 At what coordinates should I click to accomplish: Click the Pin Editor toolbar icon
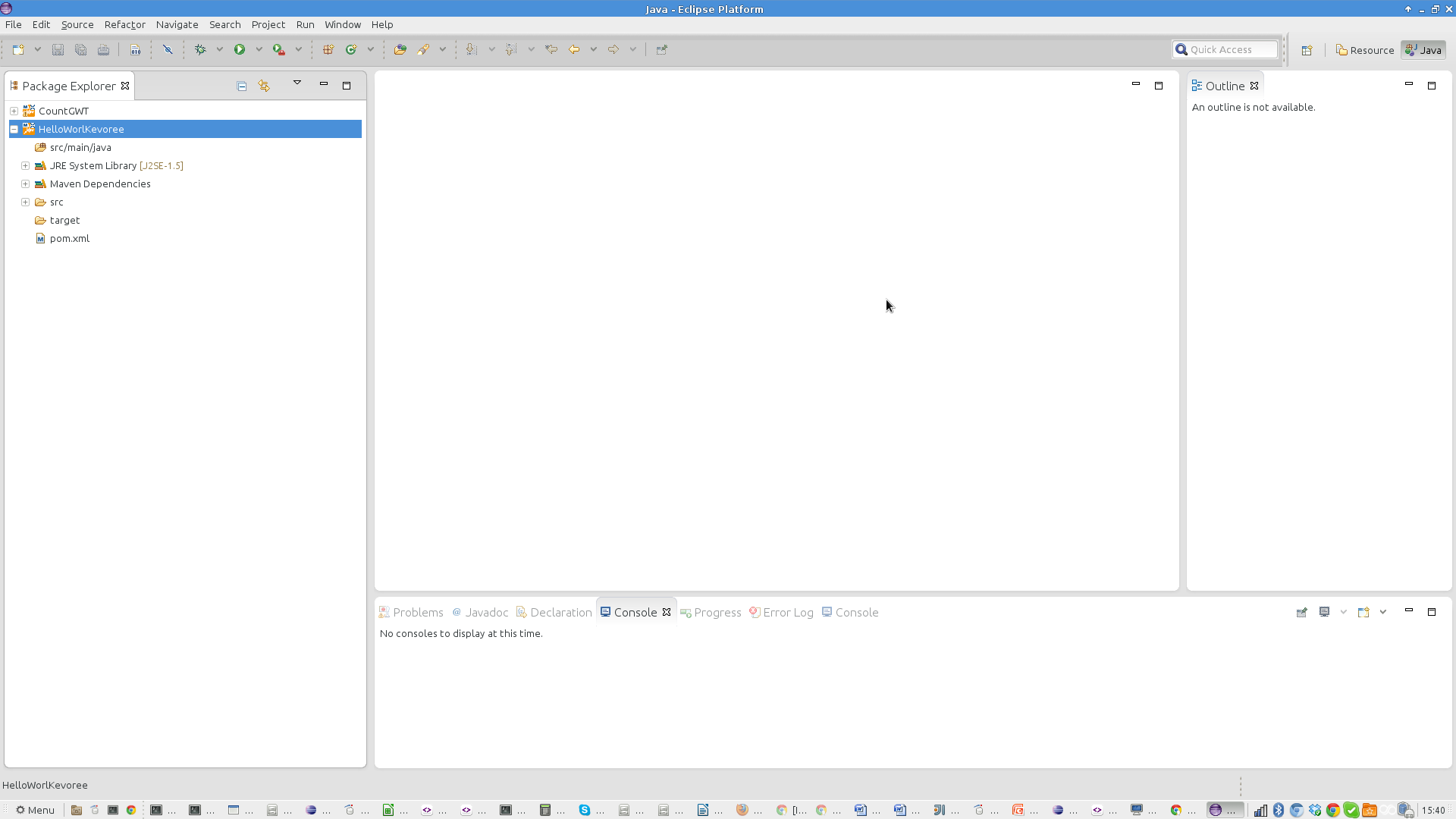[662, 49]
